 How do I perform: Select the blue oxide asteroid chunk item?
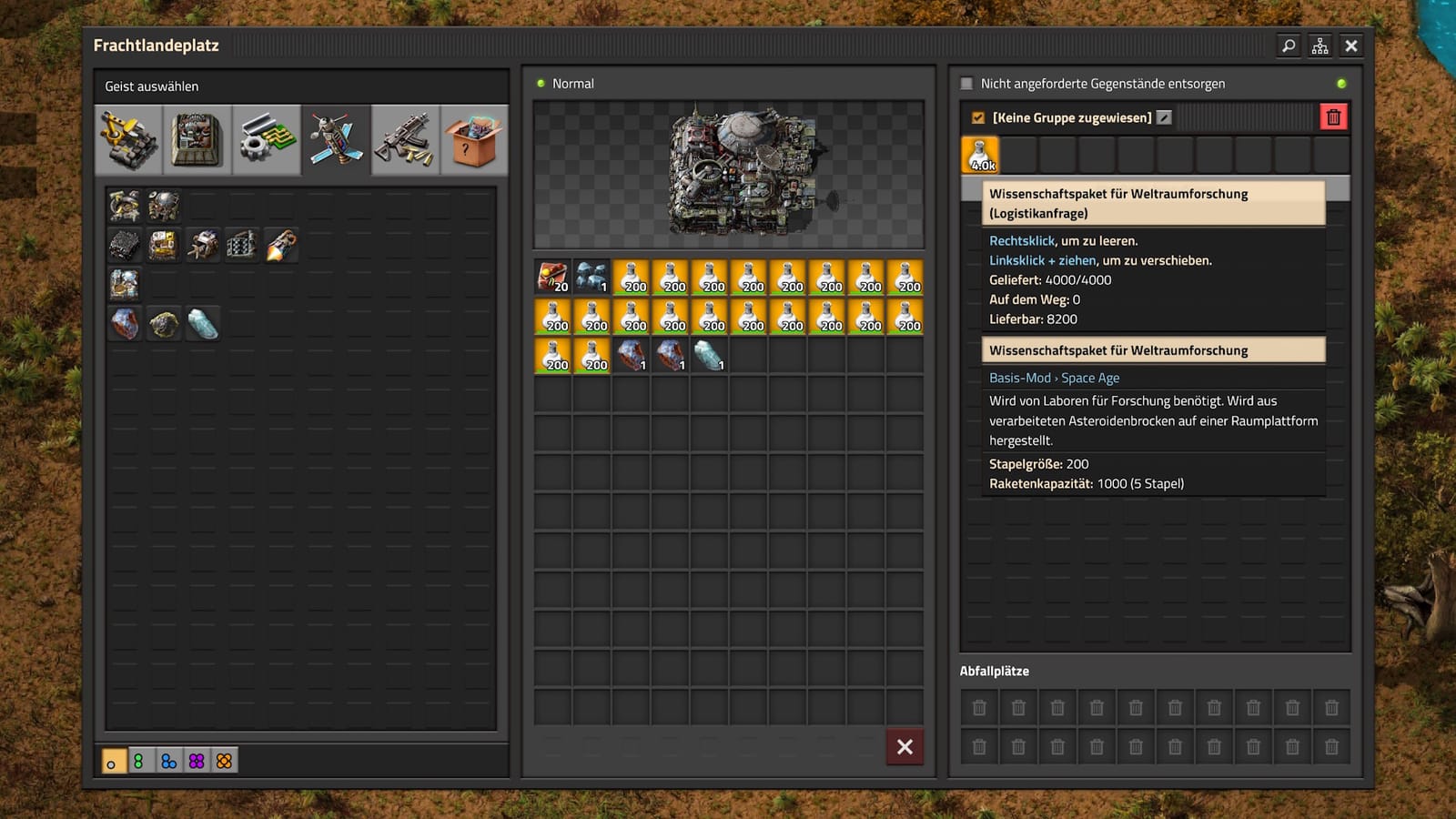(202, 324)
